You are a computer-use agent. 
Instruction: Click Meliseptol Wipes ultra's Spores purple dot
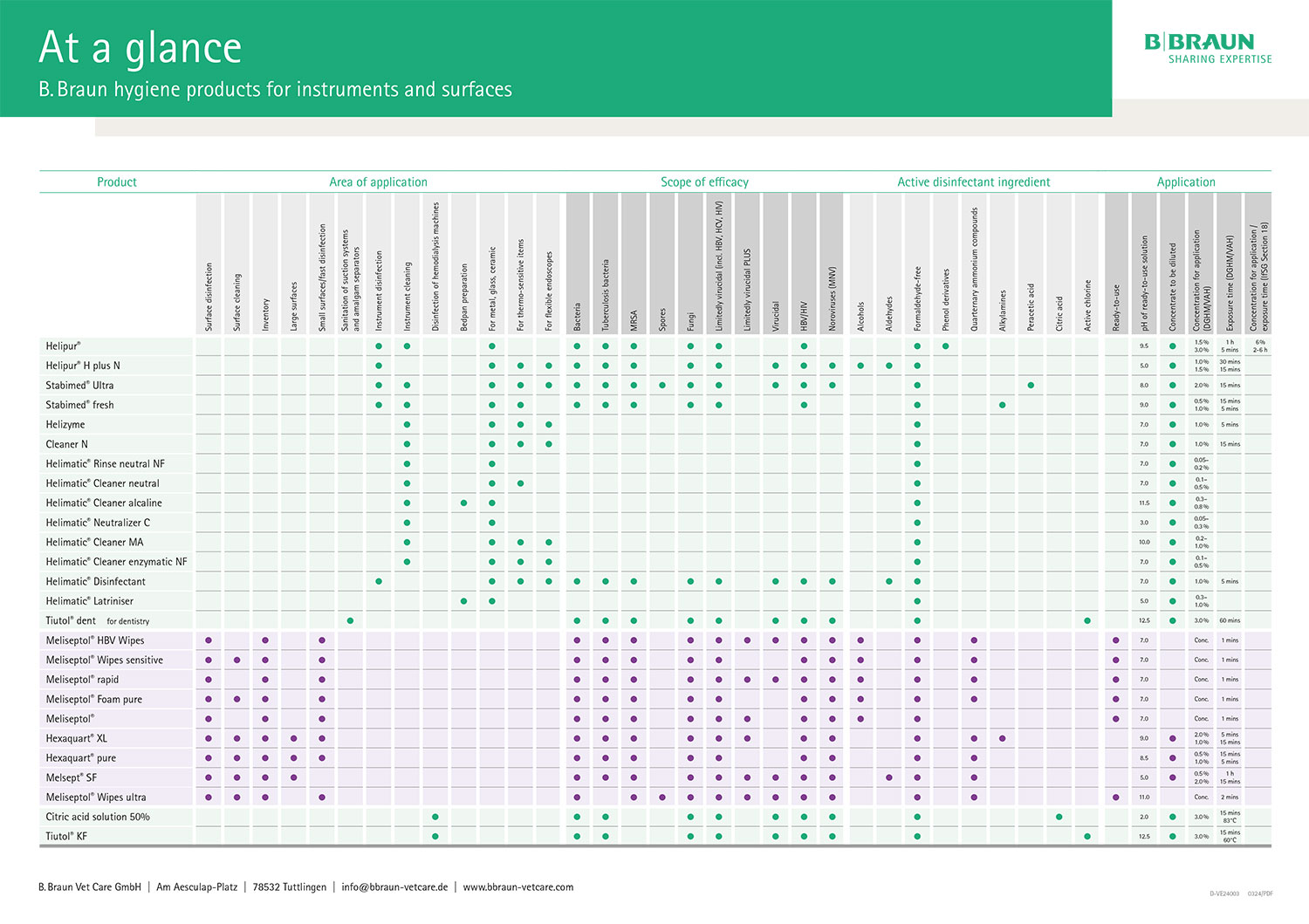click(662, 797)
